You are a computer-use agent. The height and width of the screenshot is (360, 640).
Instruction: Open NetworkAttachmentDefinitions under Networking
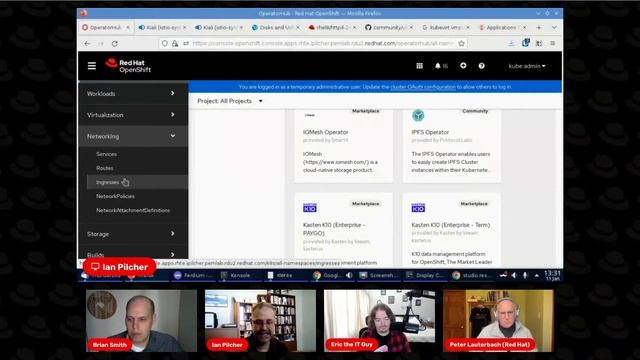click(x=133, y=210)
